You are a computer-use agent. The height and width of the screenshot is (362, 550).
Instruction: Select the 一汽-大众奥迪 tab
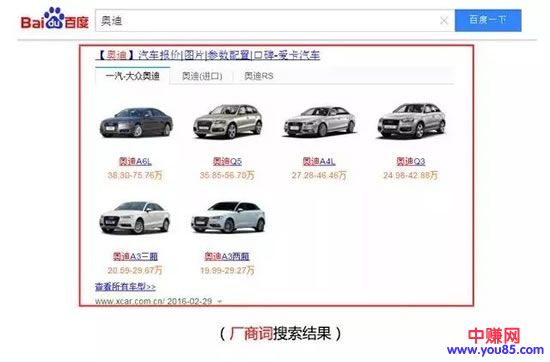point(133,76)
